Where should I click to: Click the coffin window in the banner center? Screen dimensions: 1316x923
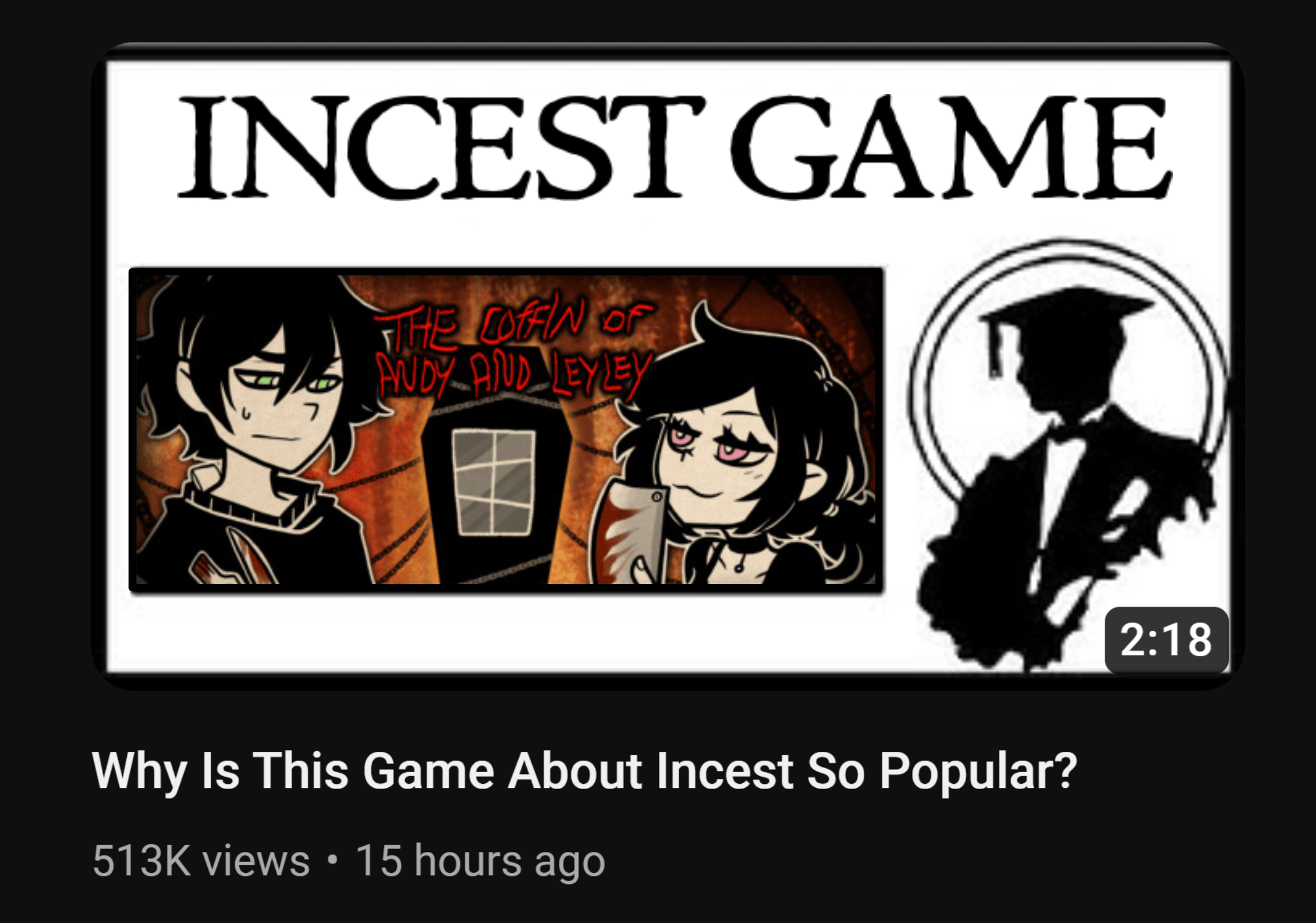[494, 482]
